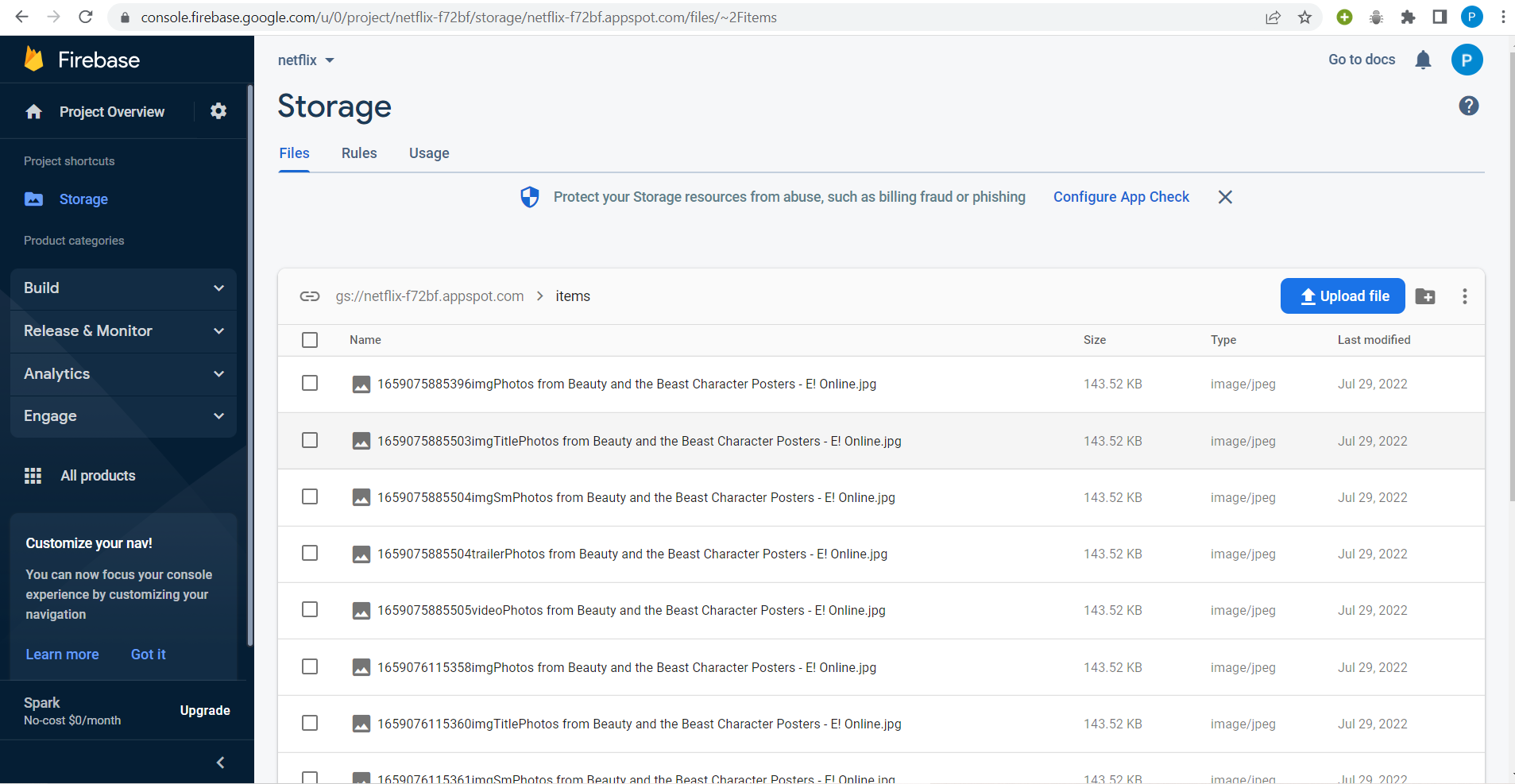Image resolution: width=1515 pixels, height=784 pixels.
Task: Open notifications bell icon
Action: point(1423,60)
